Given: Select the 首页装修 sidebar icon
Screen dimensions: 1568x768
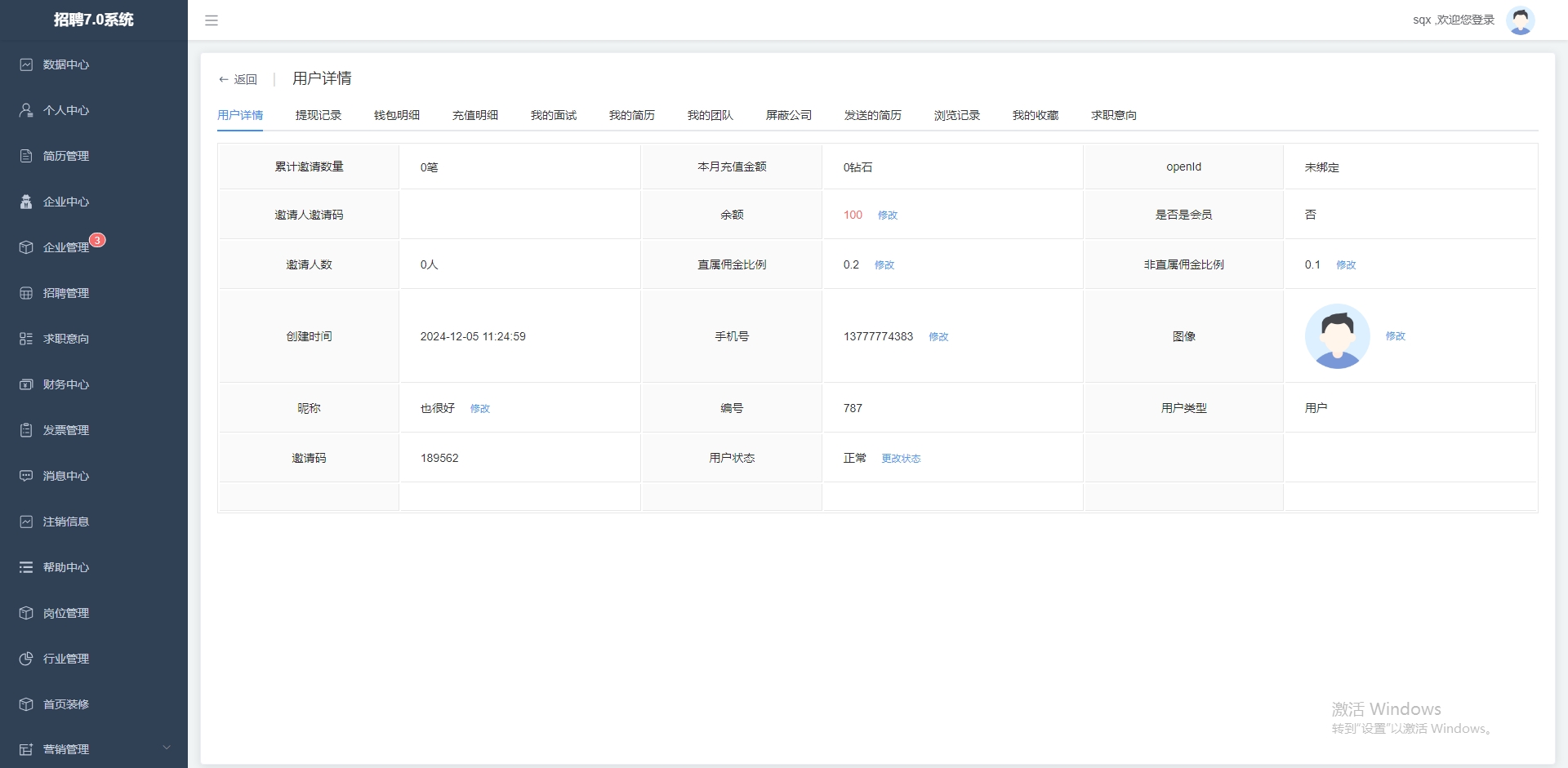Looking at the screenshot, I should tap(27, 704).
